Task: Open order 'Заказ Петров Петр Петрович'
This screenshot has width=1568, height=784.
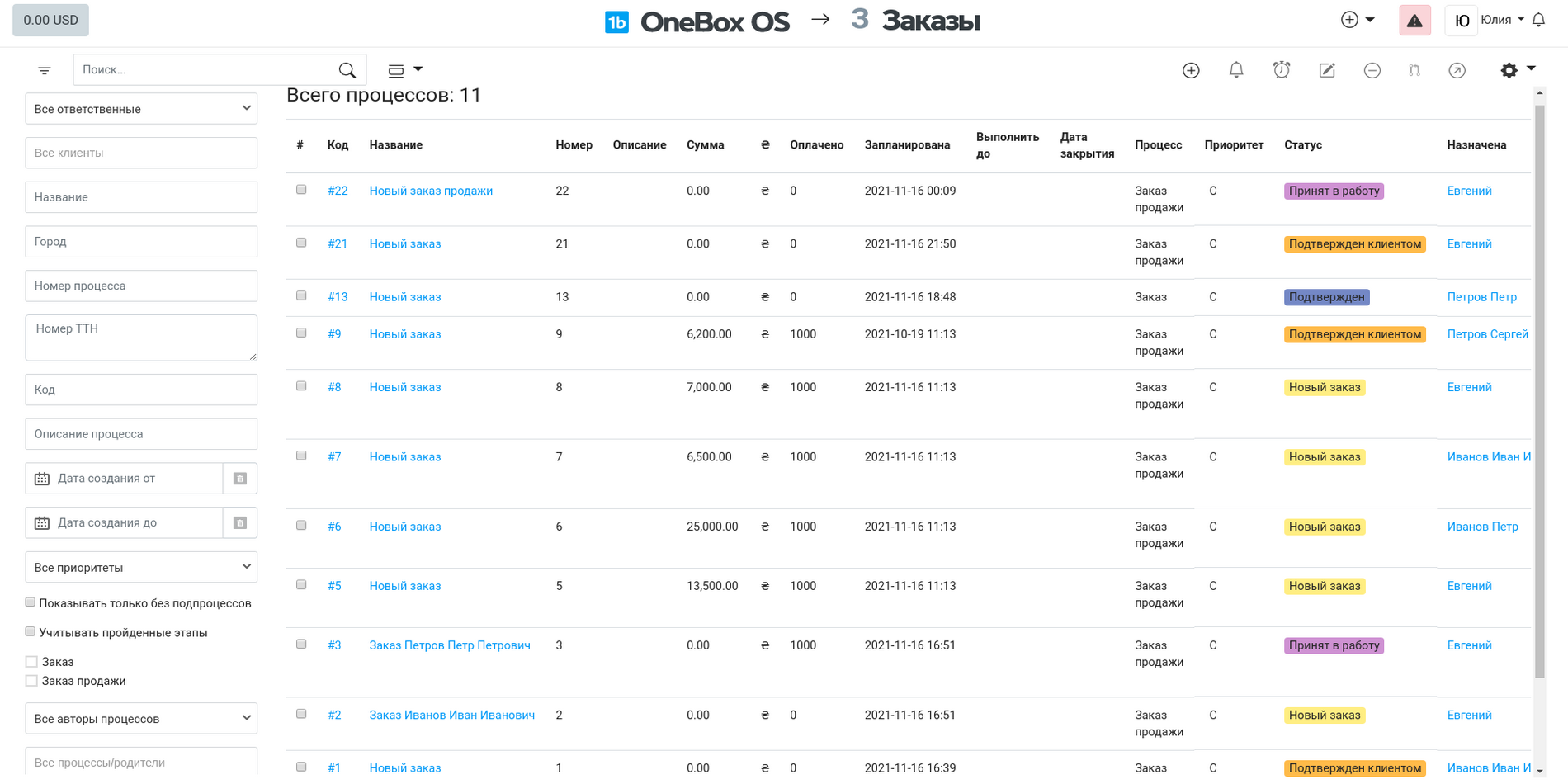Action: (449, 645)
